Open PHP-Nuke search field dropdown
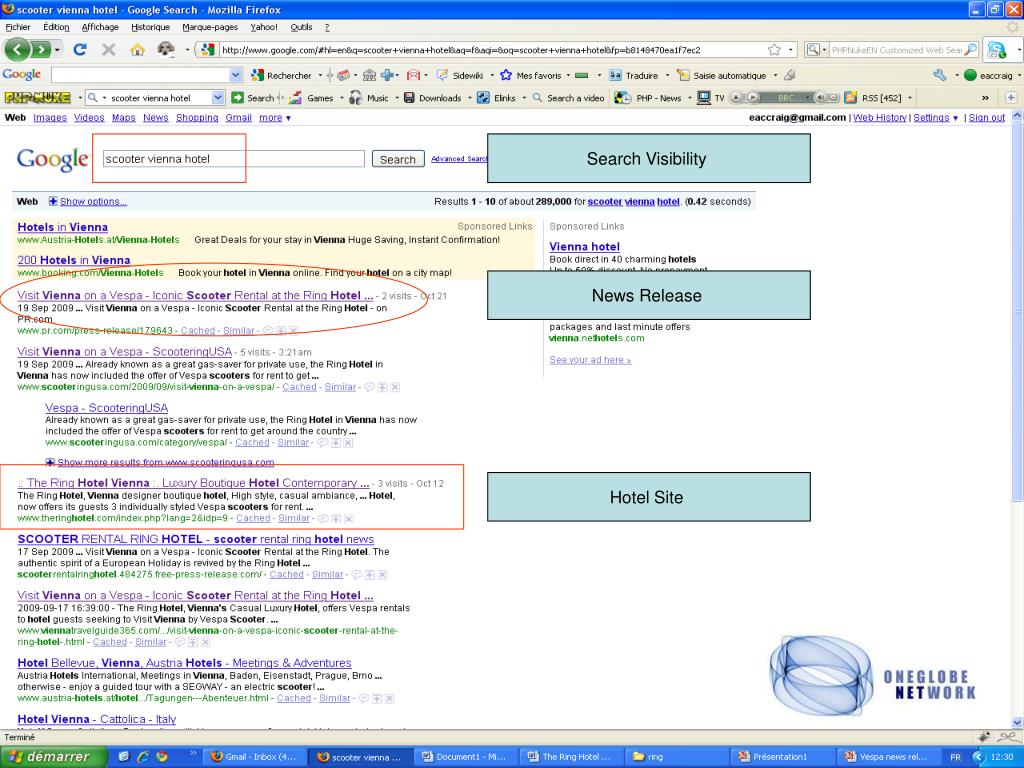1024x768 pixels. (218, 98)
